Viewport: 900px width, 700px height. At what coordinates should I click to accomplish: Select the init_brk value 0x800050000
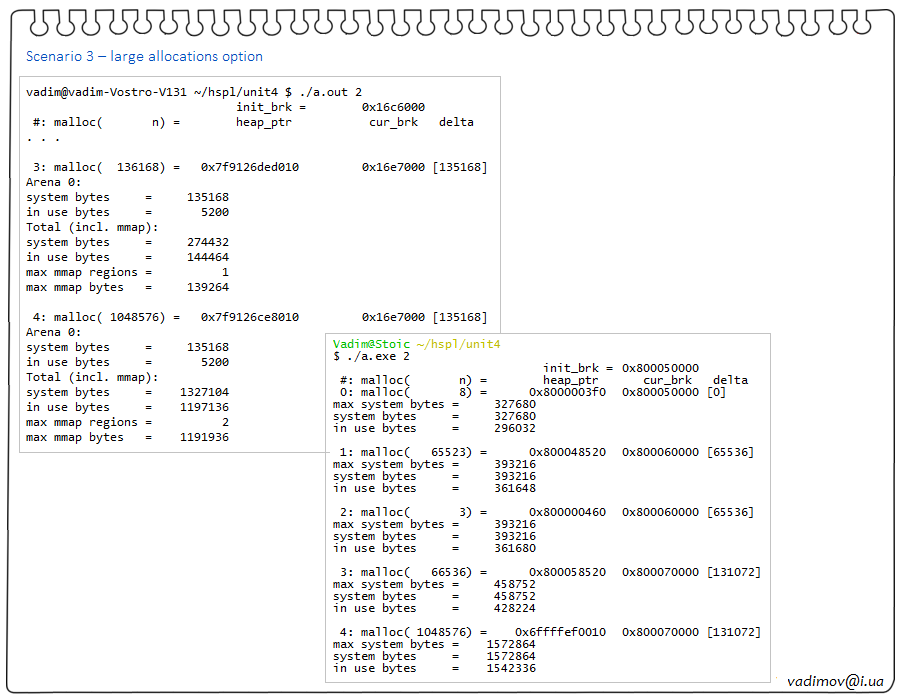point(660,368)
